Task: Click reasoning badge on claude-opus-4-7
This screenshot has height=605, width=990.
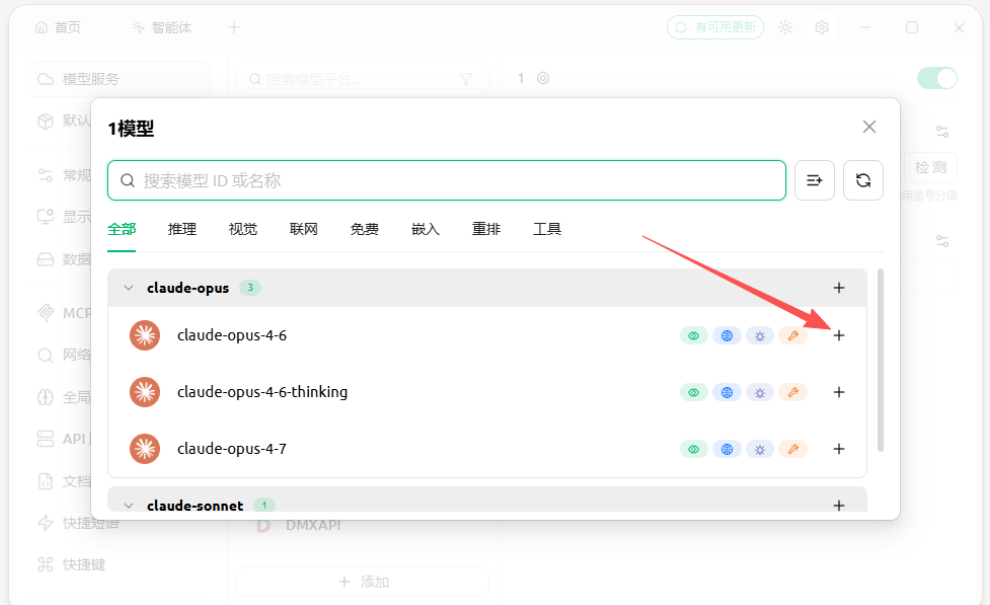Action: tap(760, 450)
